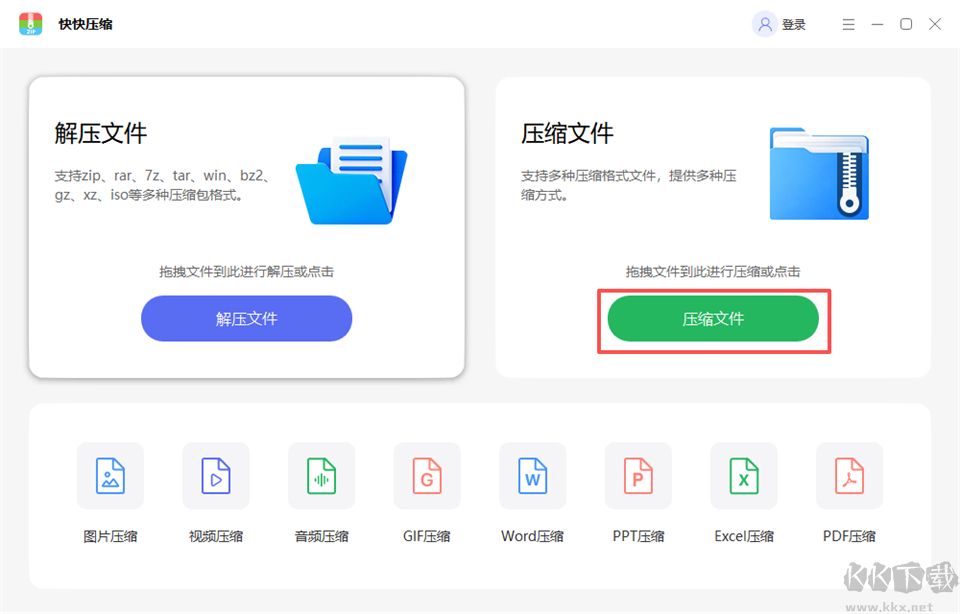
Task: Open the 视频压缩 video icon
Action: [216, 476]
